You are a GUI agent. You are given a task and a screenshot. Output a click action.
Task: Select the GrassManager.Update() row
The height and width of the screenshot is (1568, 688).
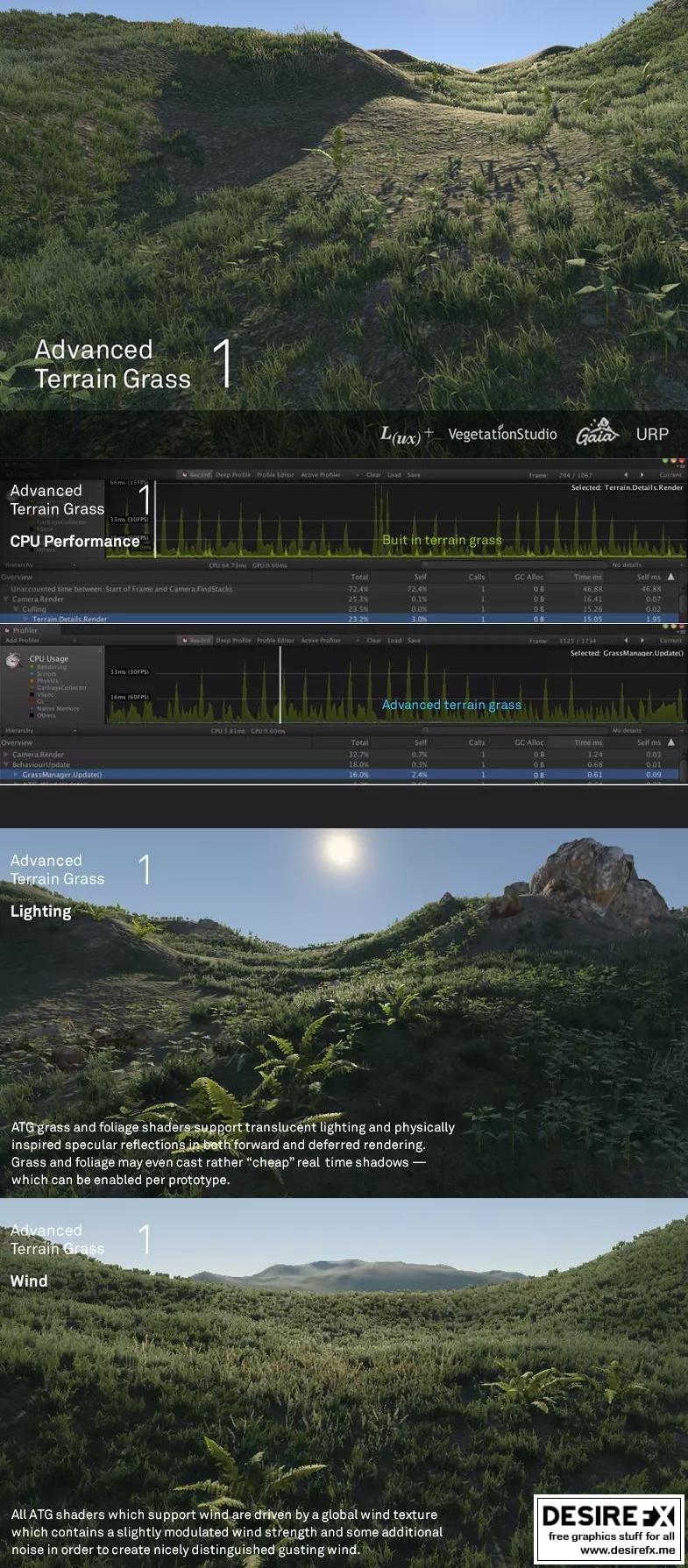pos(340,775)
